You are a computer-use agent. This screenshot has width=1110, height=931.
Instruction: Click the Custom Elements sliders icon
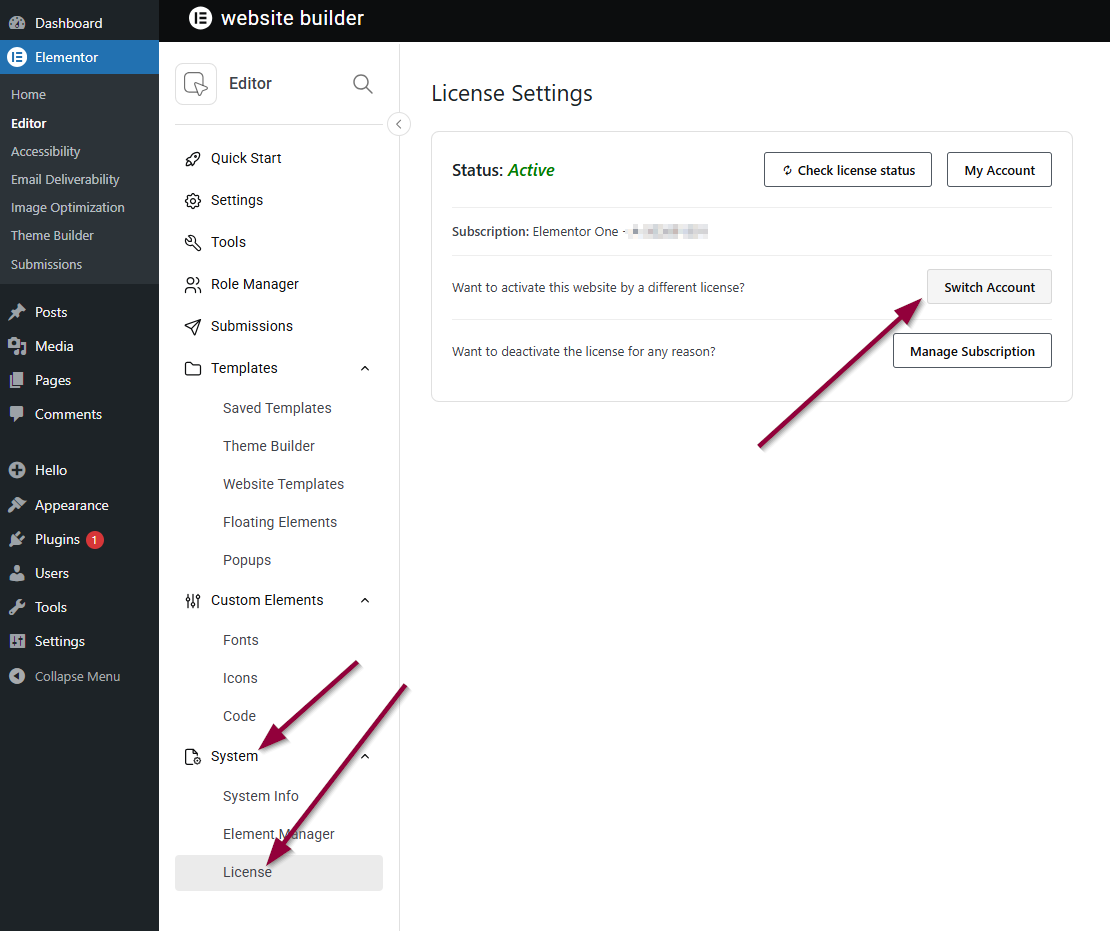[193, 600]
